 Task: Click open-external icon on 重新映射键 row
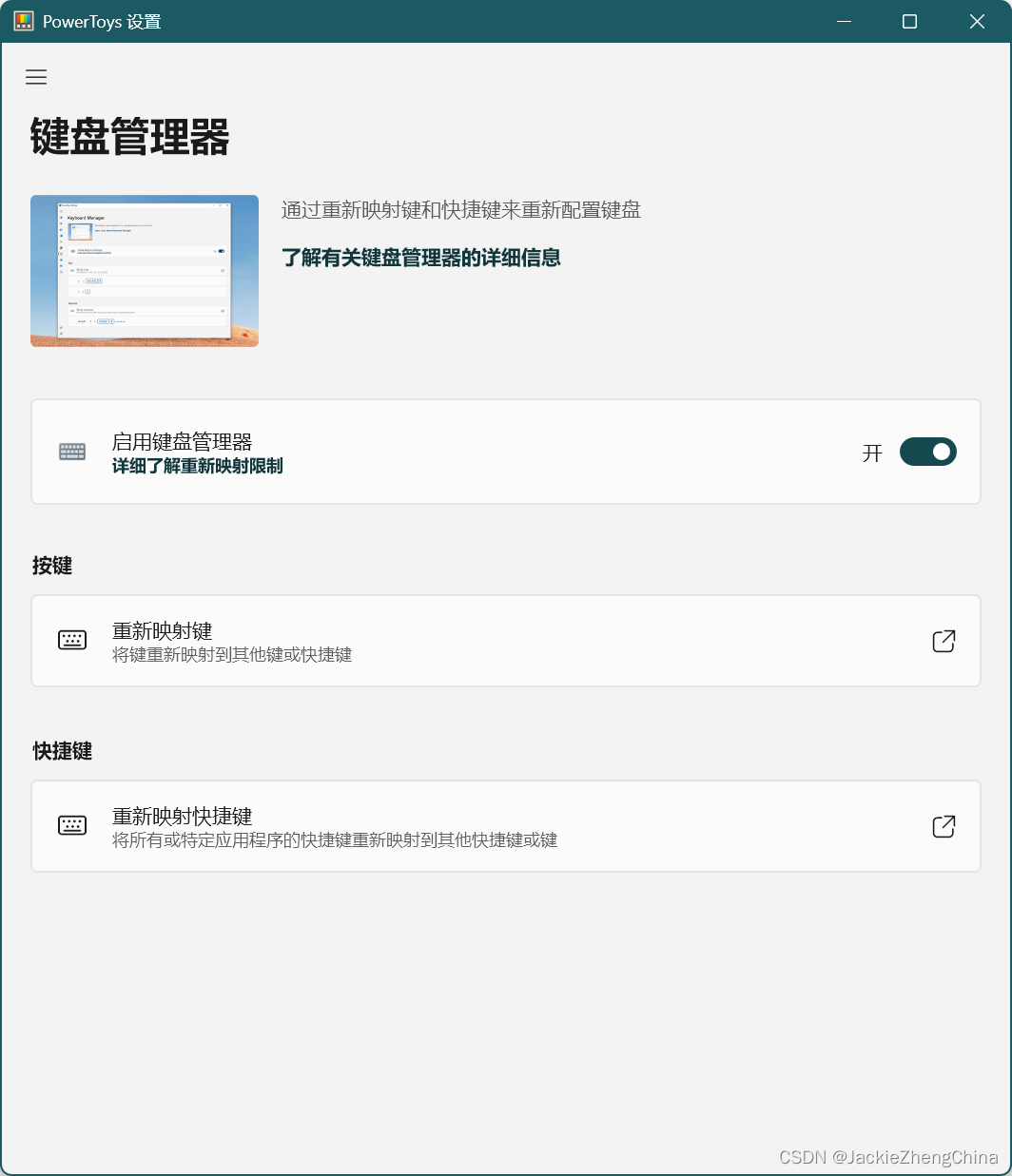[x=944, y=641]
